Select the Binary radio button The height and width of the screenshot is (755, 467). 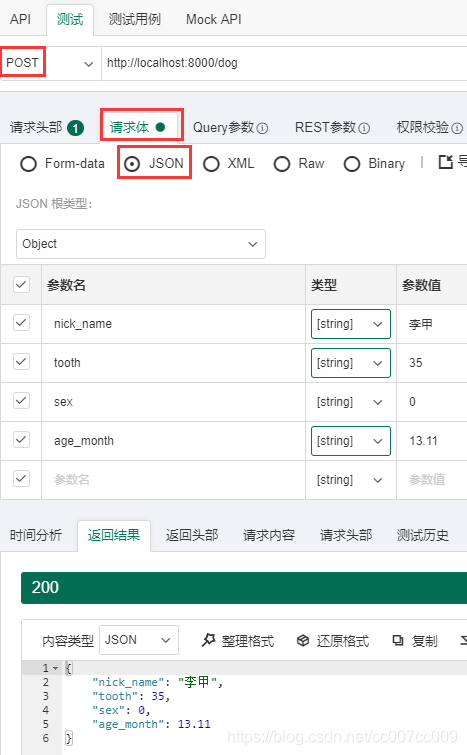tap(352, 164)
